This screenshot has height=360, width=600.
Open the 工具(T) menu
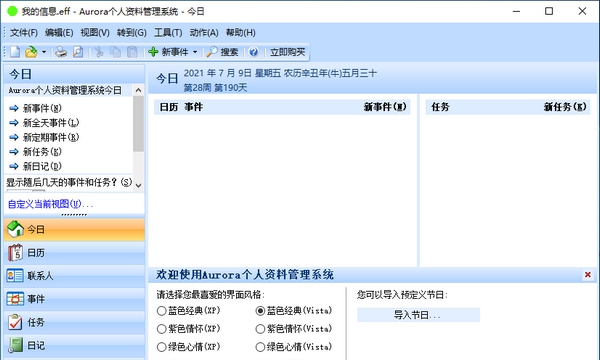point(168,33)
